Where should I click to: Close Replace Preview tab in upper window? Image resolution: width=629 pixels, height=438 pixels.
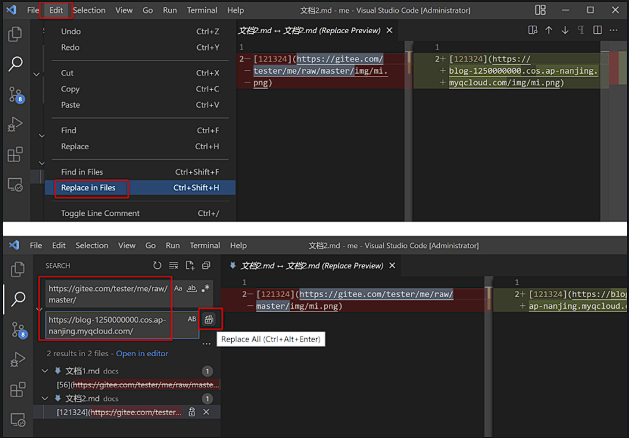[390, 30]
